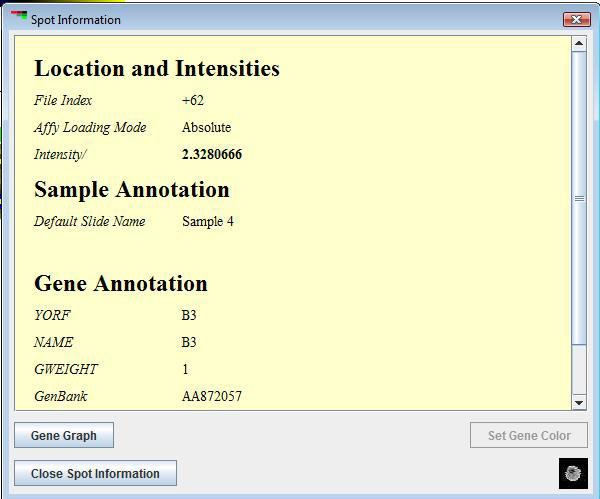This screenshot has height=499, width=600.
Task: Click the YORF value B3
Action: click(x=189, y=316)
